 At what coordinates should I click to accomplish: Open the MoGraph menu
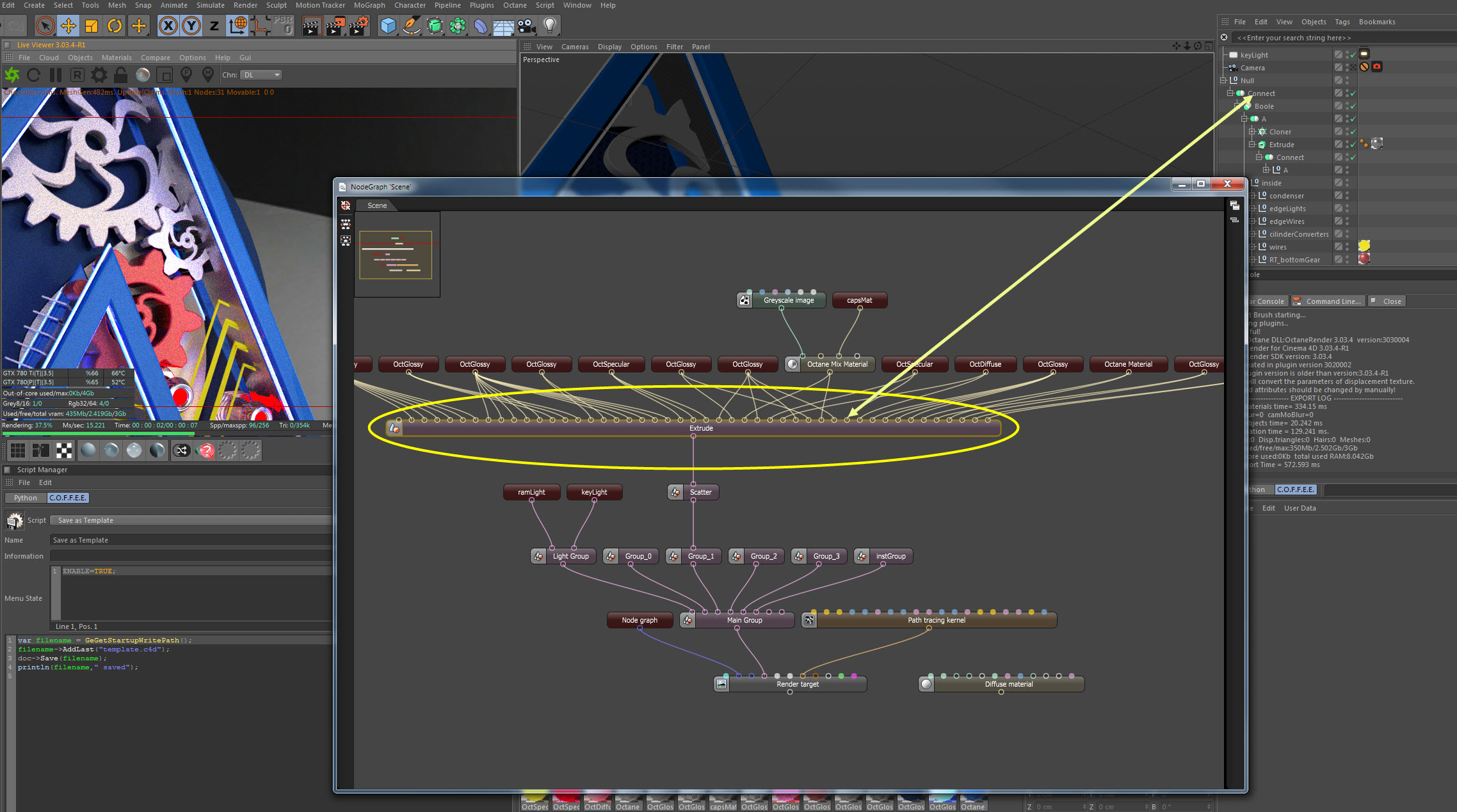[369, 5]
